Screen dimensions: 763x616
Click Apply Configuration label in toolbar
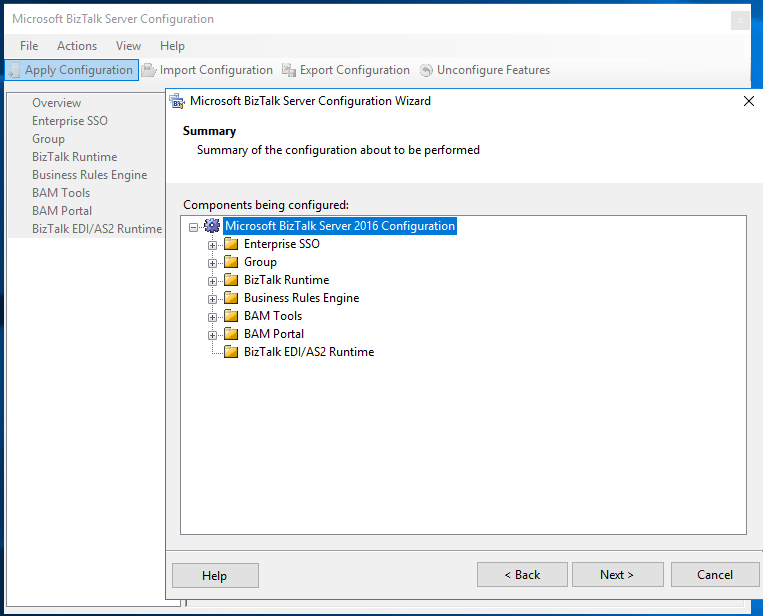tap(79, 70)
